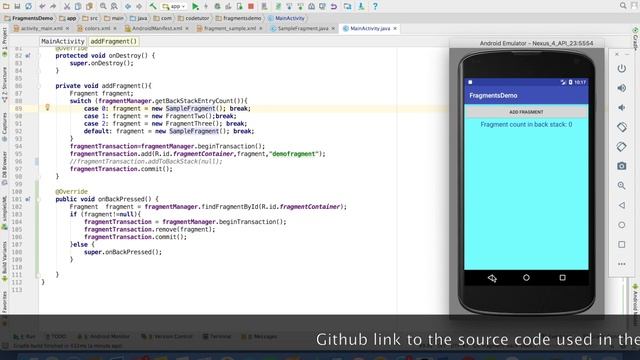Click the emulator sidebar overview square
This screenshot has height=360, width=640.
coord(622,244)
